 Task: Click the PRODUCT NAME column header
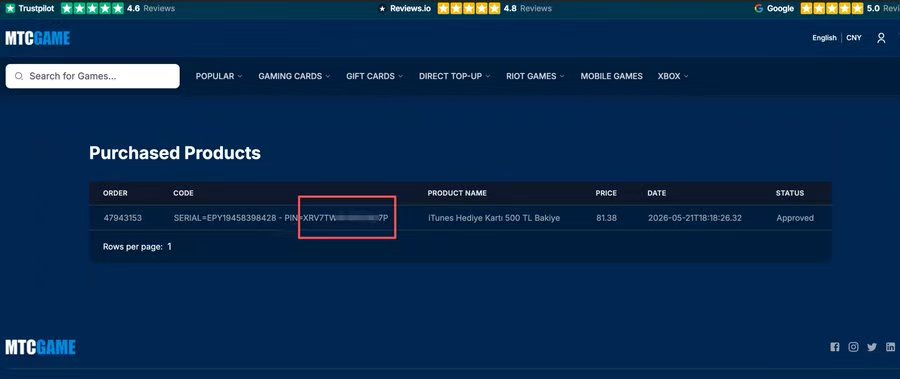click(x=457, y=193)
